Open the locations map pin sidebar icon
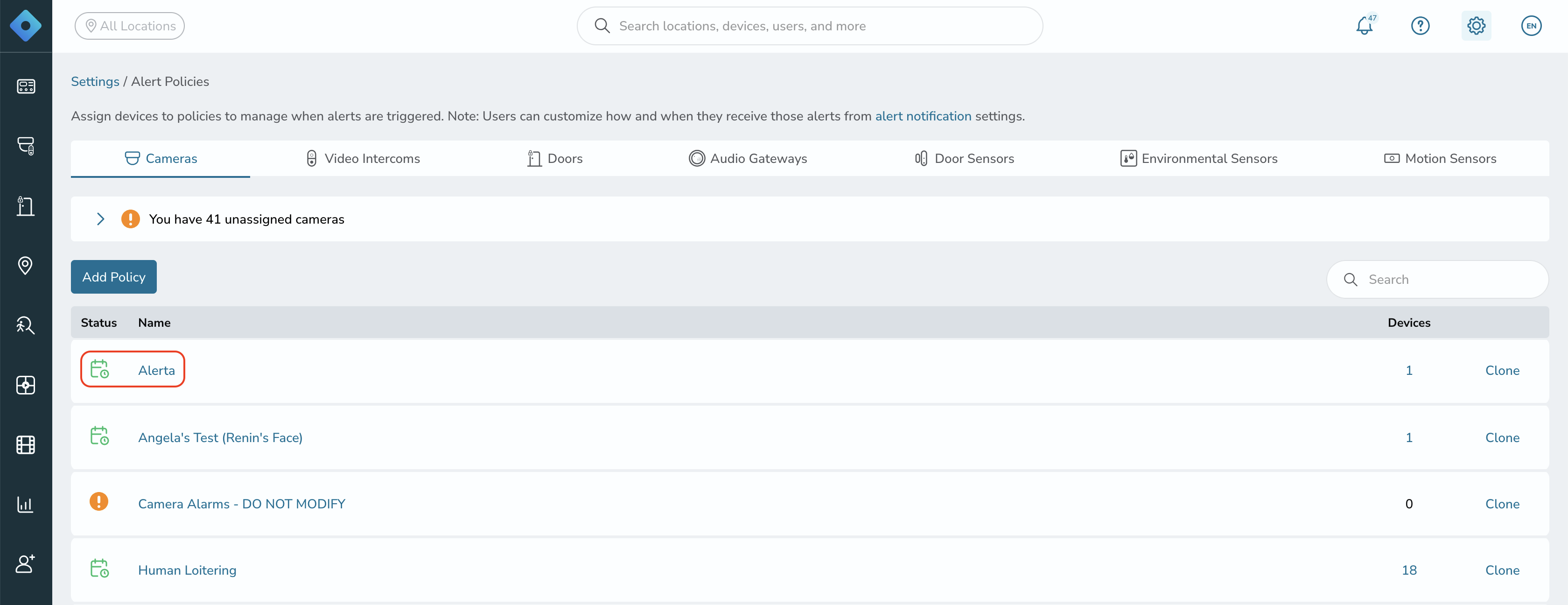This screenshot has width=1568, height=605. coord(26,265)
